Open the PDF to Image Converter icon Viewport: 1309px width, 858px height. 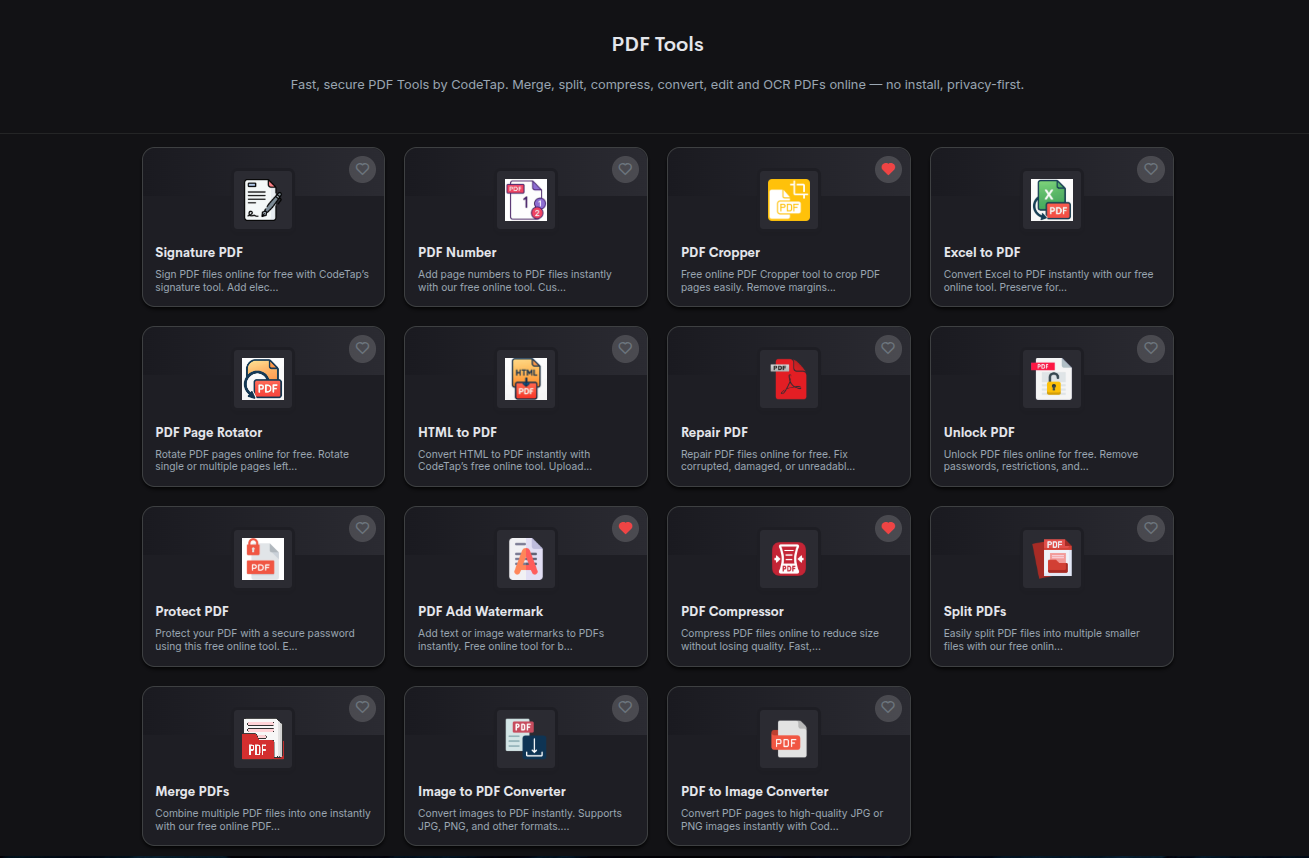pos(789,738)
